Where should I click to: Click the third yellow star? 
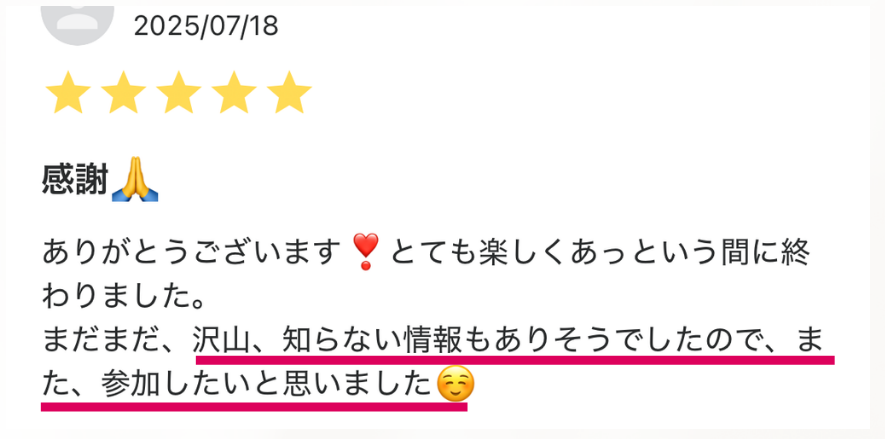178,93
